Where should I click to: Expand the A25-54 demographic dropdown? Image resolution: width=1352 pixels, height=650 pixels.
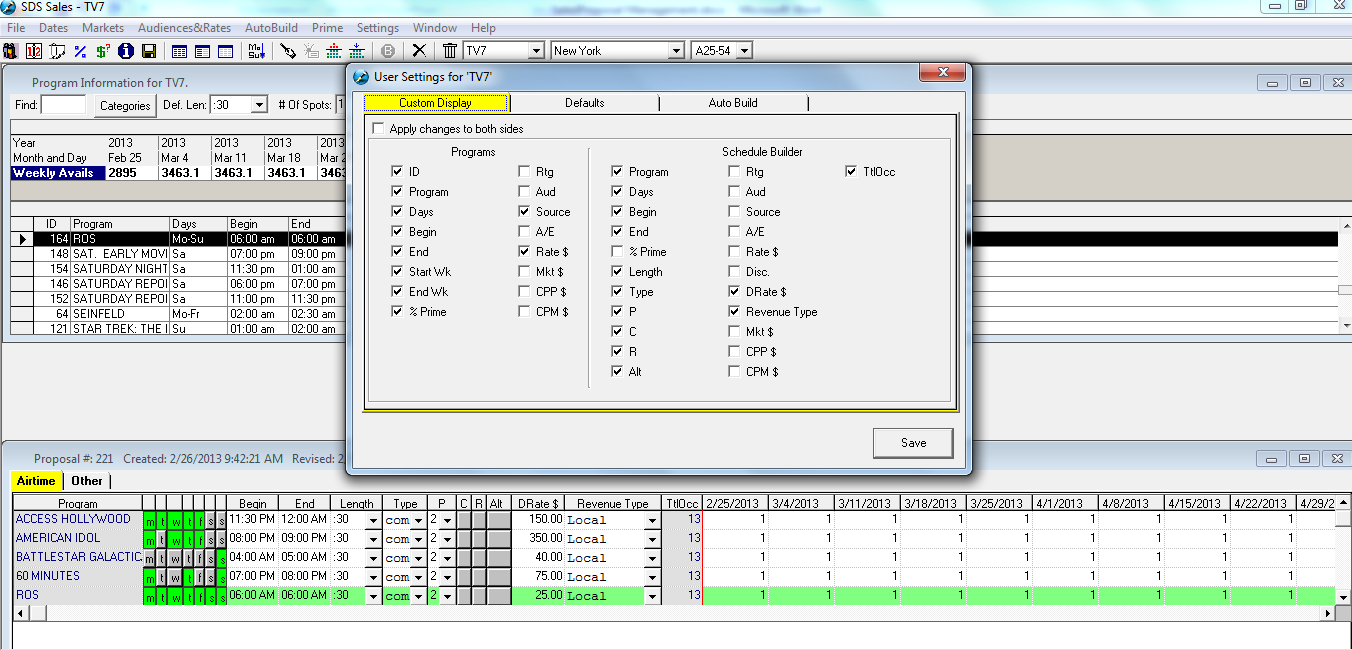[743, 51]
